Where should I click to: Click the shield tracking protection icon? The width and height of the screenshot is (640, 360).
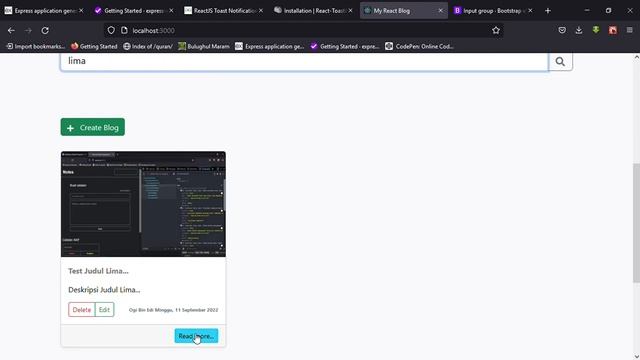point(111,31)
